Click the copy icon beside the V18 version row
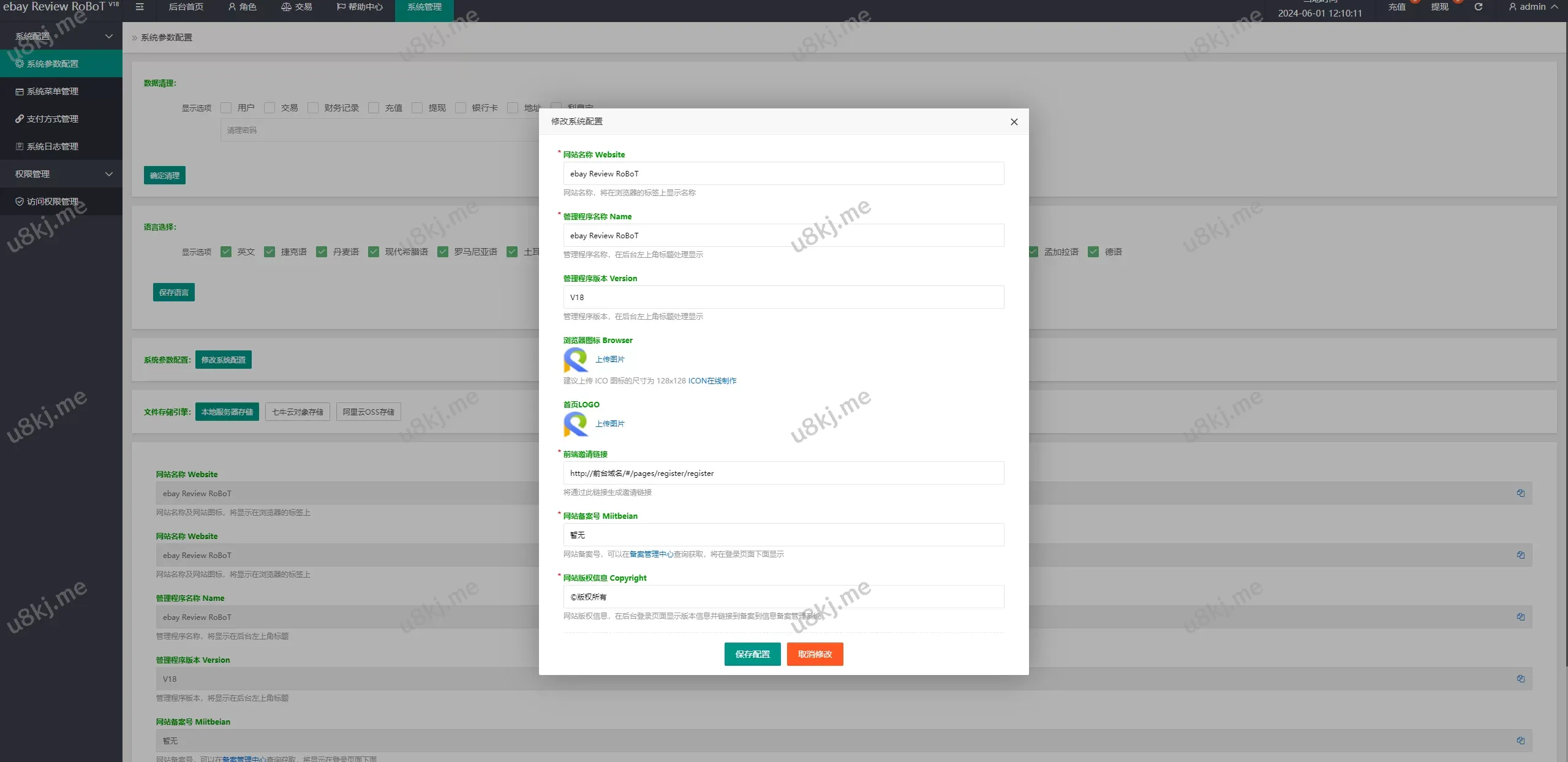Image resolution: width=1568 pixels, height=762 pixels. tap(1520, 679)
